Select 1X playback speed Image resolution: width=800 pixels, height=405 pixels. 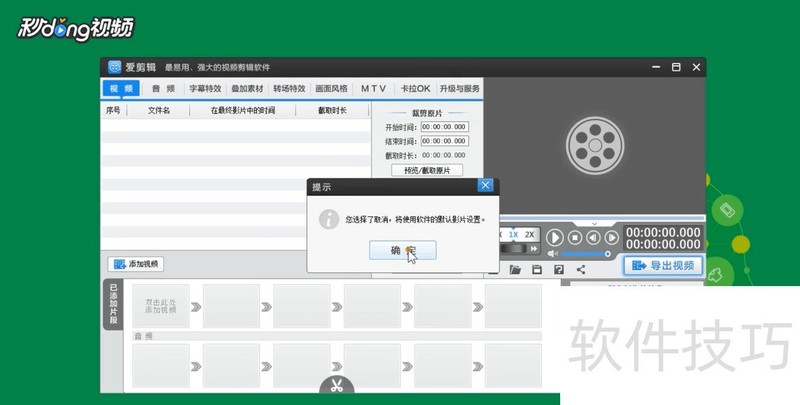(513, 235)
